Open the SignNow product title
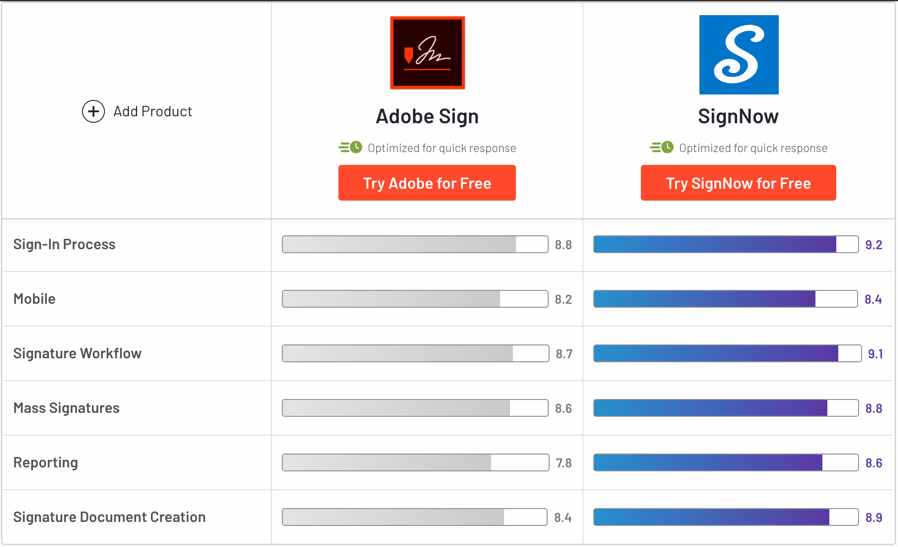 tap(738, 116)
